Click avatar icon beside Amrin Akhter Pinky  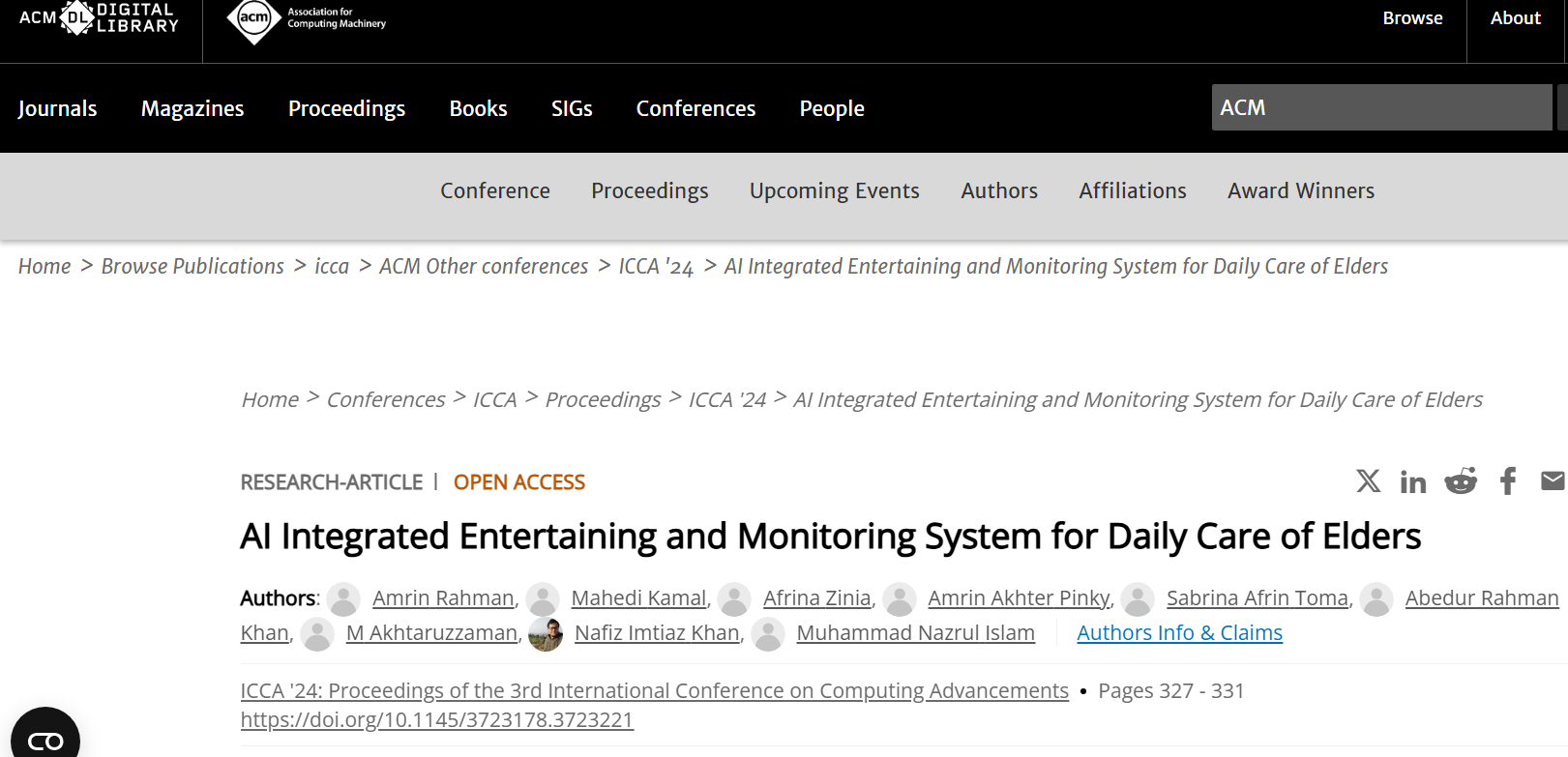[900, 599]
